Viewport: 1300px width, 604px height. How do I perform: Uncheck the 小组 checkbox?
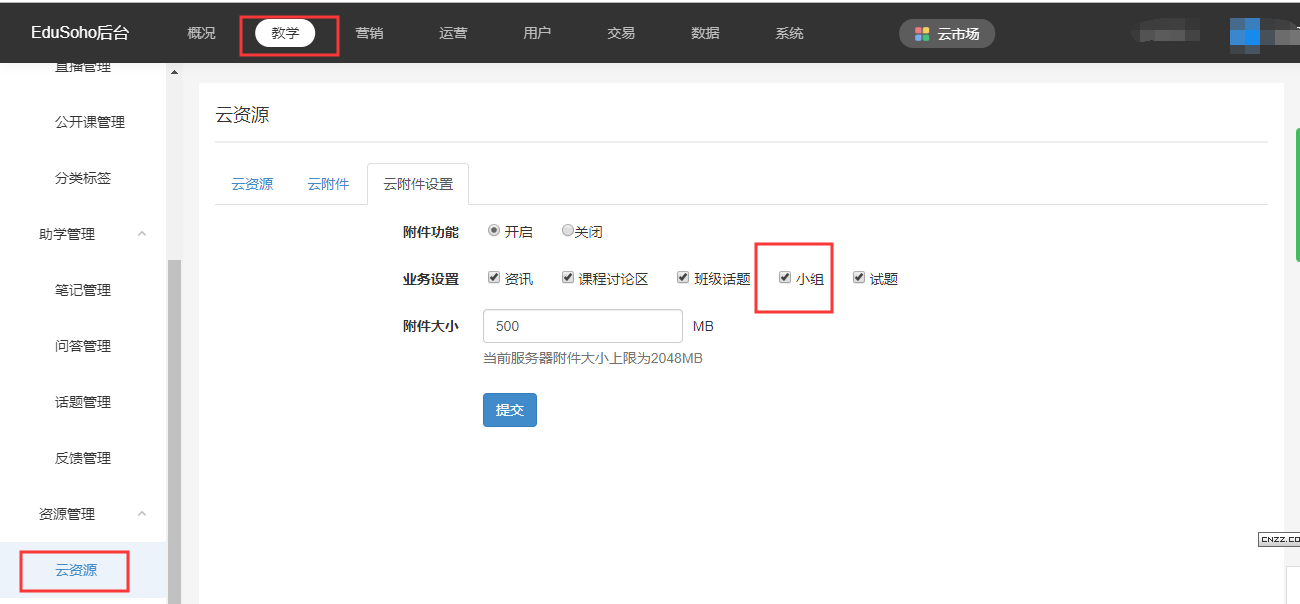(785, 278)
